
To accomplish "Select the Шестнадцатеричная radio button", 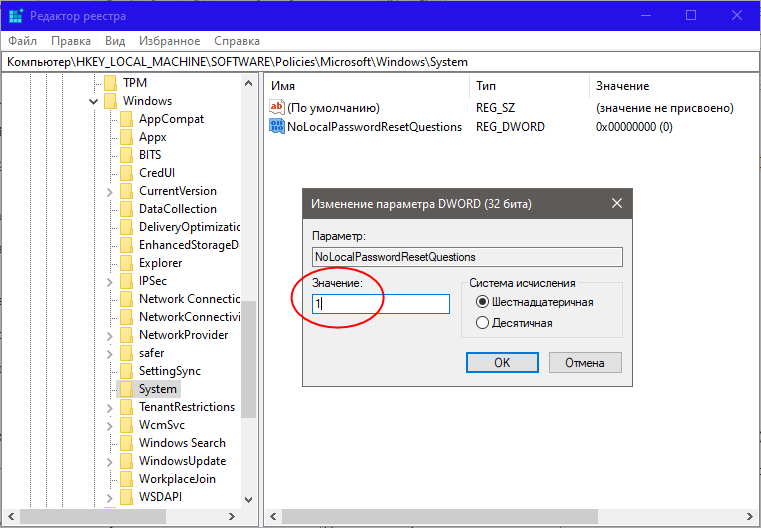I will (x=483, y=302).
